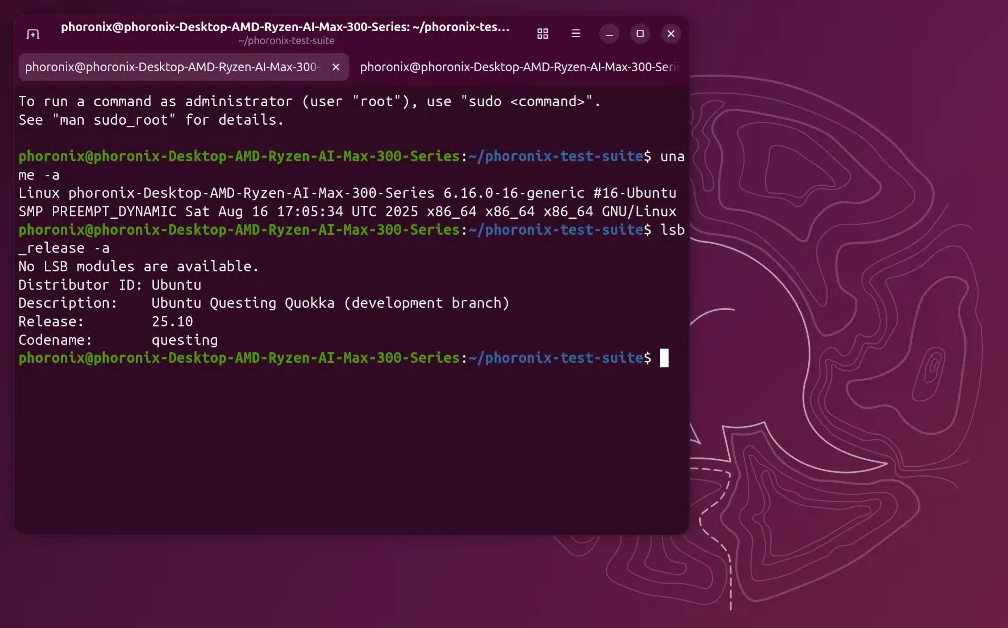This screenshot has width=1008, height=628.
Task: Switch to the second phoronix terminal tab
Action: click(518, 67)
